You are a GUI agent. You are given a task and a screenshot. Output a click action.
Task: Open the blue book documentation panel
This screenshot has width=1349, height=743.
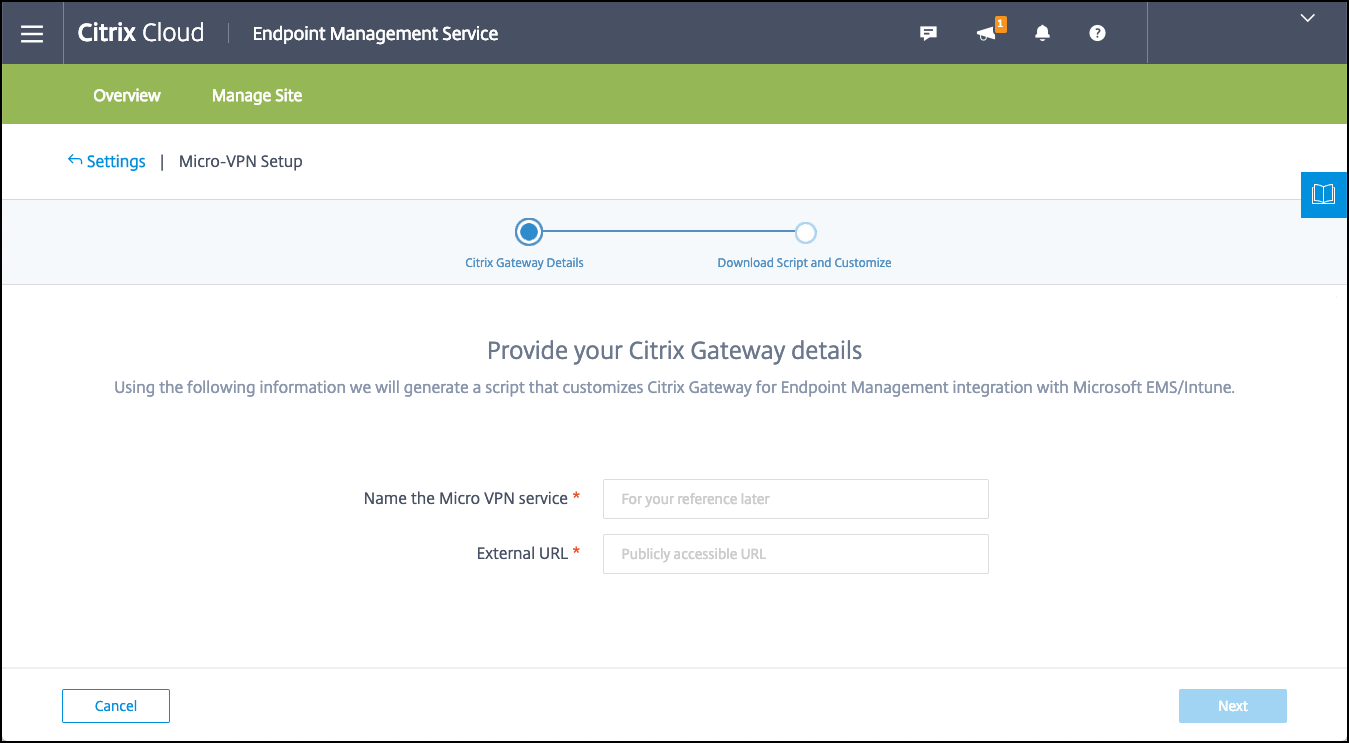[1323, 194]
